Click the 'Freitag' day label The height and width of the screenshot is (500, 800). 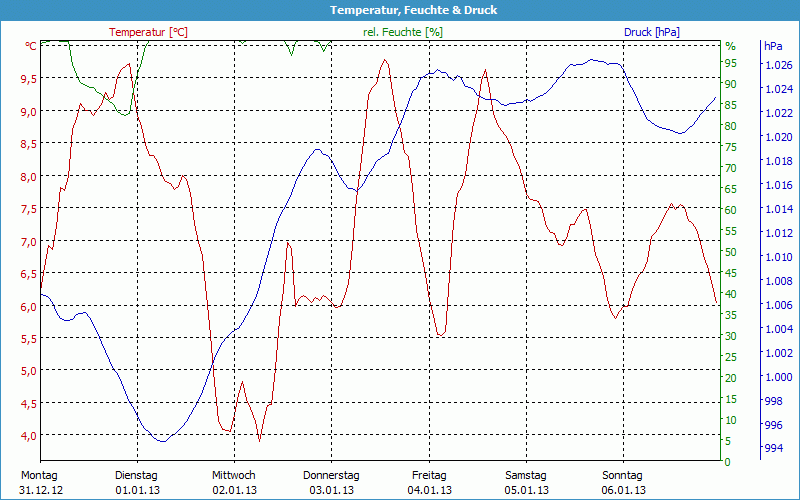[429, 475]
